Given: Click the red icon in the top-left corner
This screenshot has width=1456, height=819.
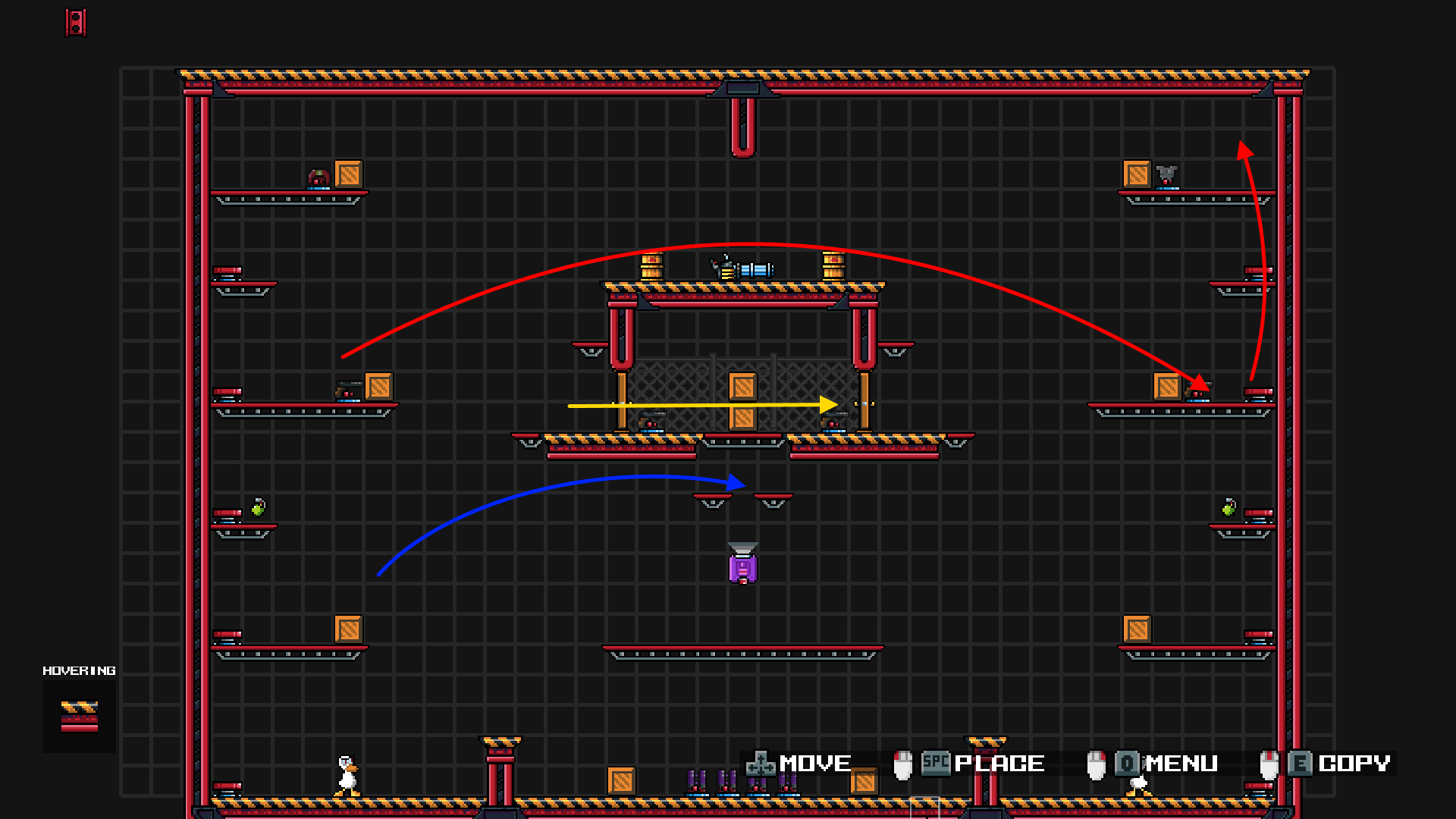Looking at the screenshot, I should [x=76, y=23].
